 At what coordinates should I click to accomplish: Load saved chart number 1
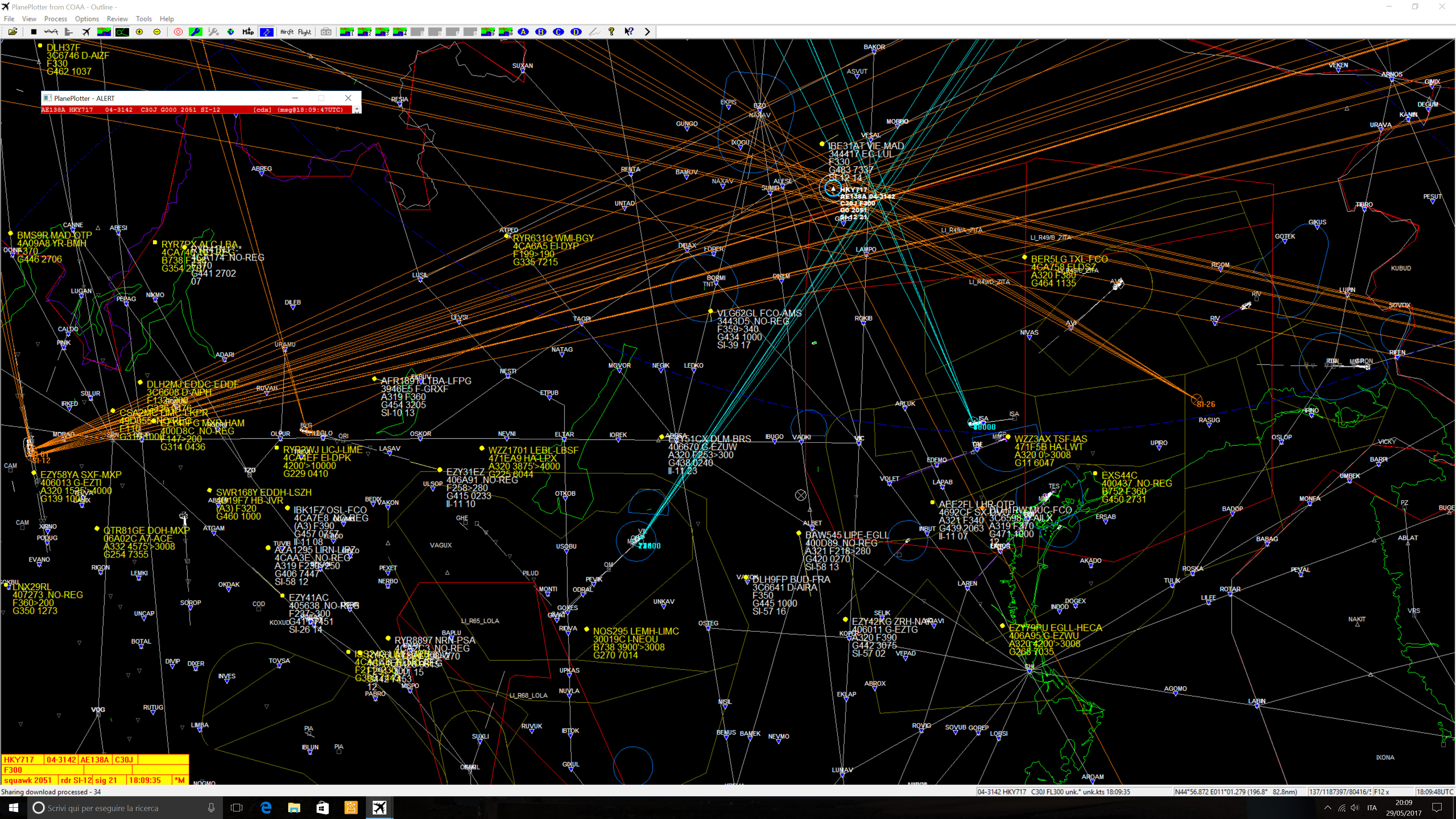[x=347, y=31]
